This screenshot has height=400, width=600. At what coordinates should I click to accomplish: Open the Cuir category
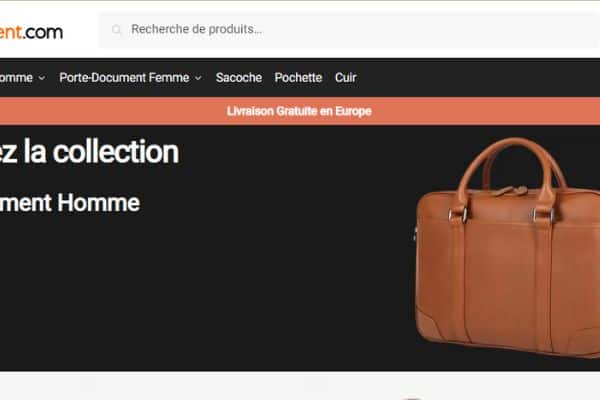[x=346, y=78]
